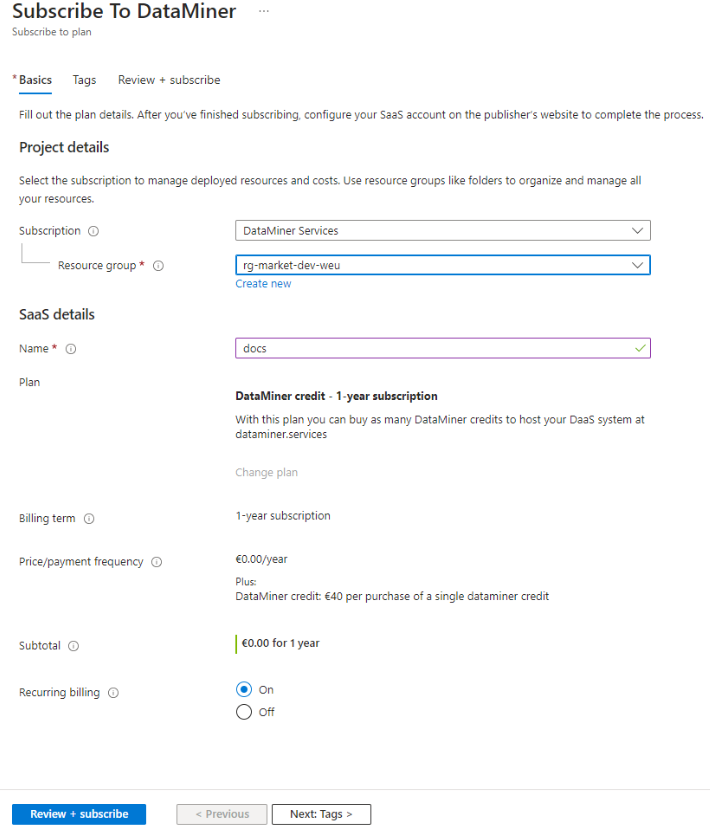Viewport: 710px width, 834px height.
Task: Turn recurring billing Off
Action: coord(244,712)
